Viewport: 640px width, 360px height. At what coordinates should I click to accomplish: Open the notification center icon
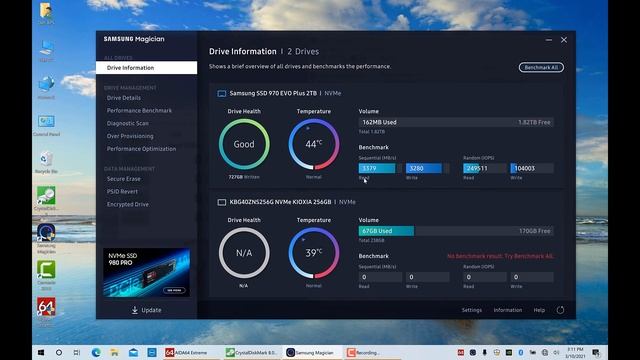tap(596, 352)
